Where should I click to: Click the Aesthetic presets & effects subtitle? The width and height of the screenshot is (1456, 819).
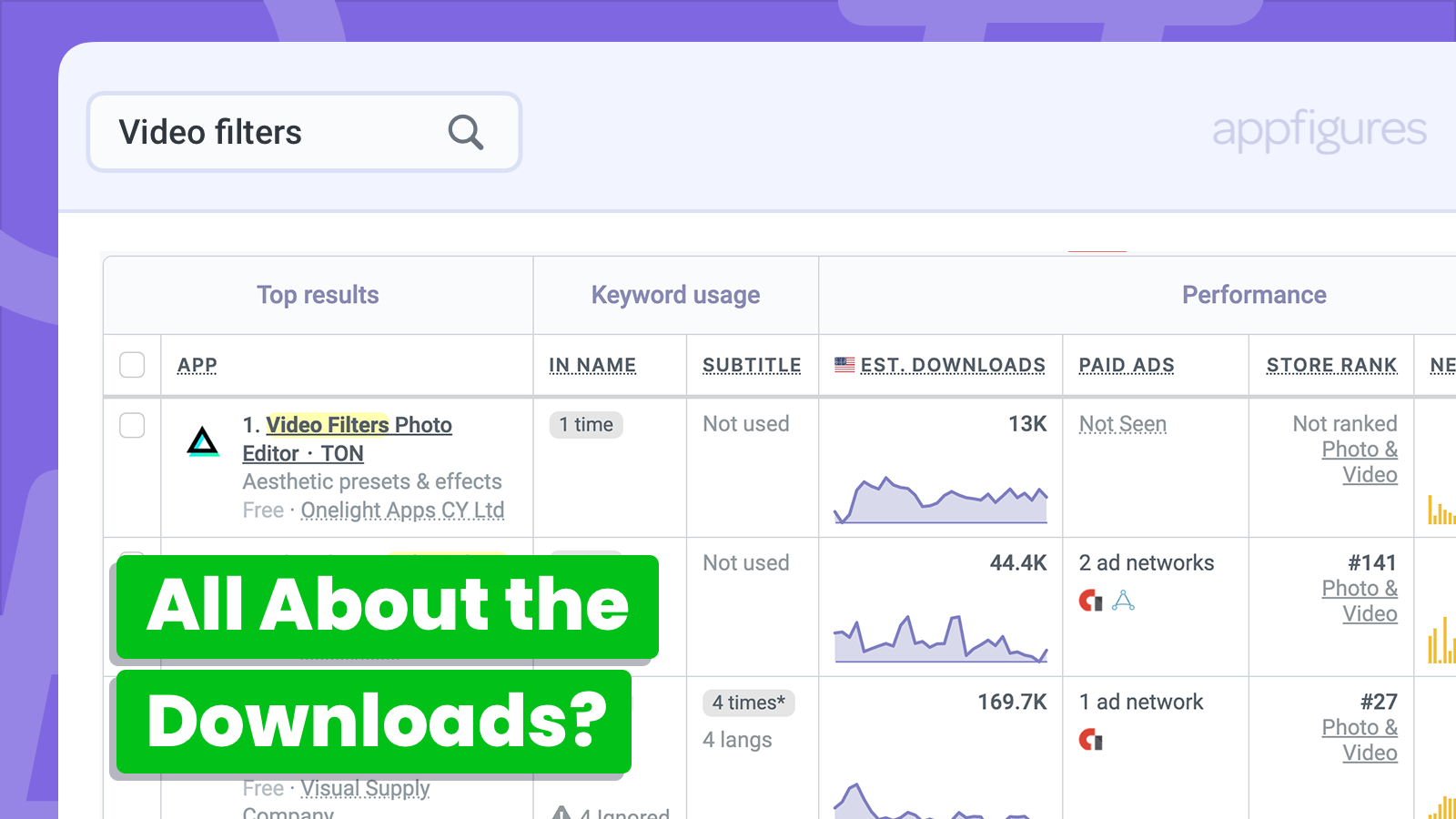coord(372,481)
